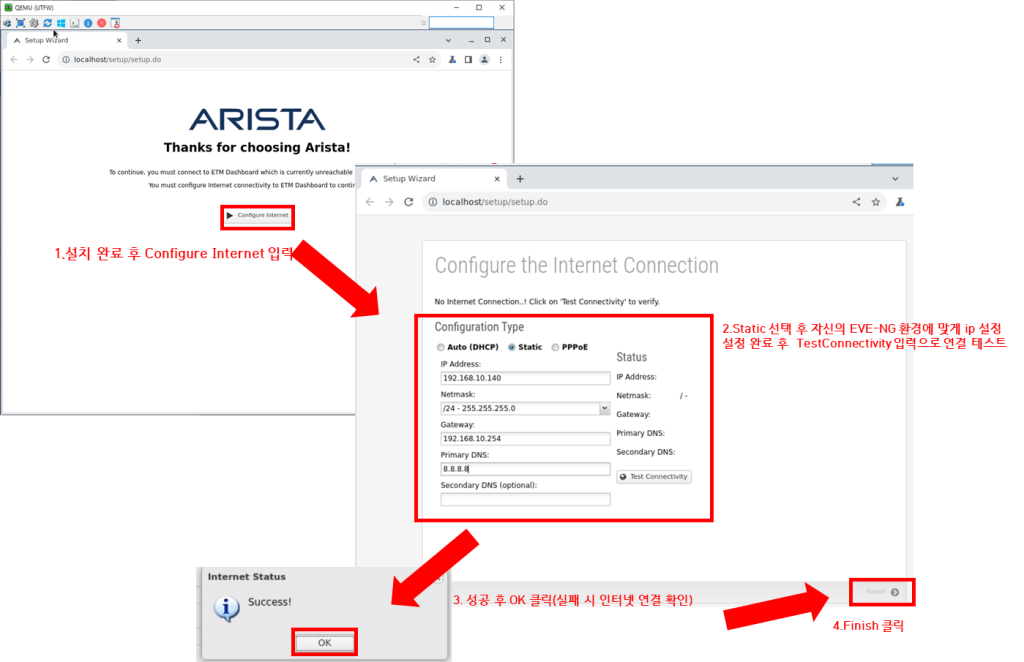Select Setup Wizard tab in front browser window
This screenshot has width=1024, height=662.
pyautogui.click(x=434, y=178)
